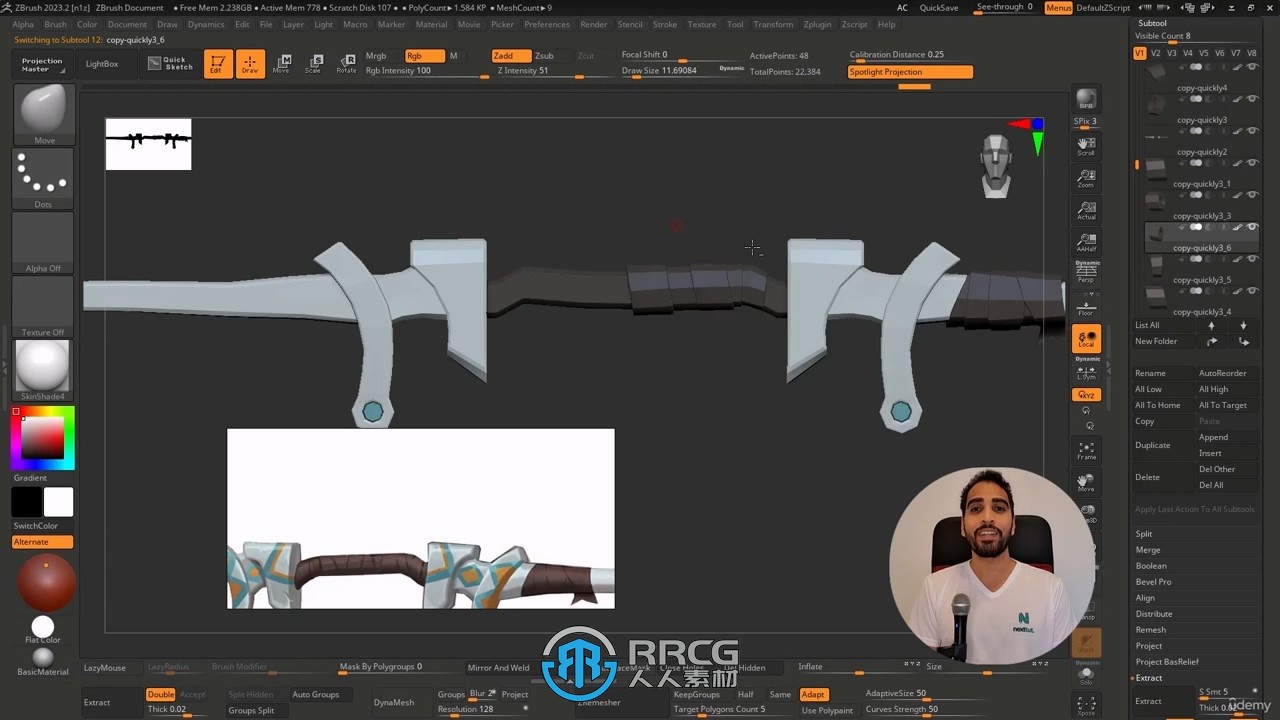
Task: Adjust the Z Intensity slider
Action: [553, 71]
